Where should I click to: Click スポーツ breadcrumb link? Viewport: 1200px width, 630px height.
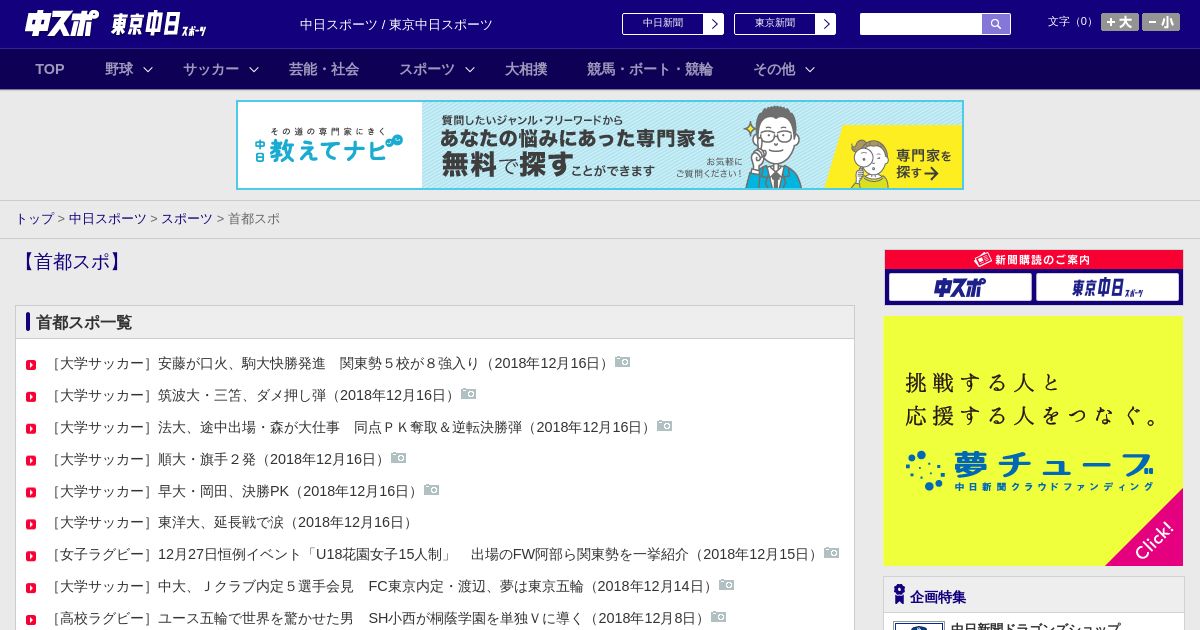tap(187, 218)
